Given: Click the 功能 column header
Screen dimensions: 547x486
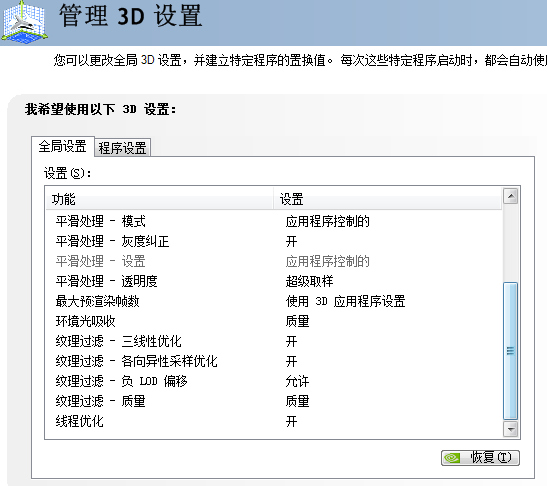Looking at the screenshot, I should tap(160, 199).
